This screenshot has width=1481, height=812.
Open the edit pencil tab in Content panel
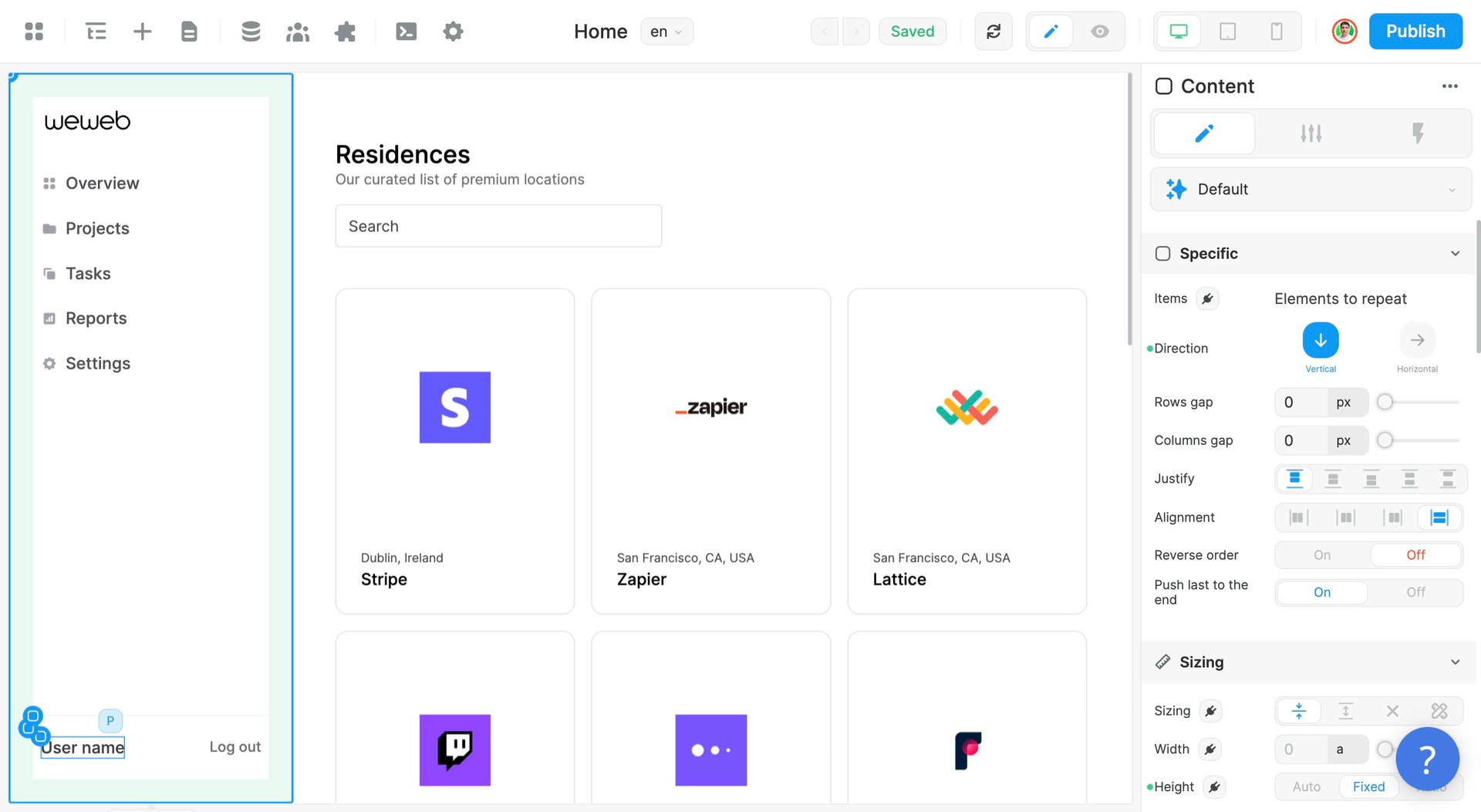click(1204, 133)
